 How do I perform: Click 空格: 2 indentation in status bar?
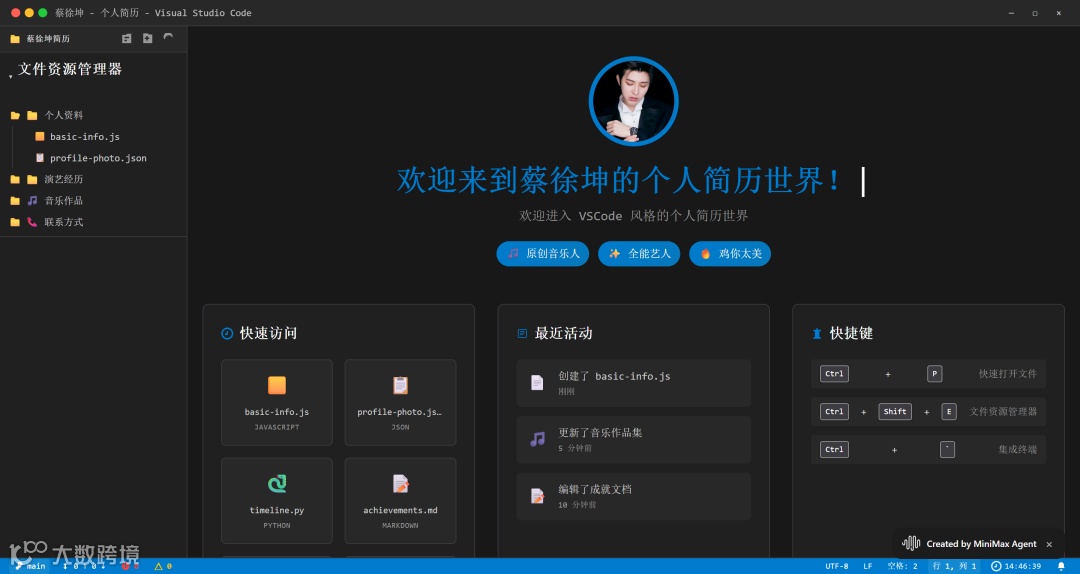tap(902, 566)
